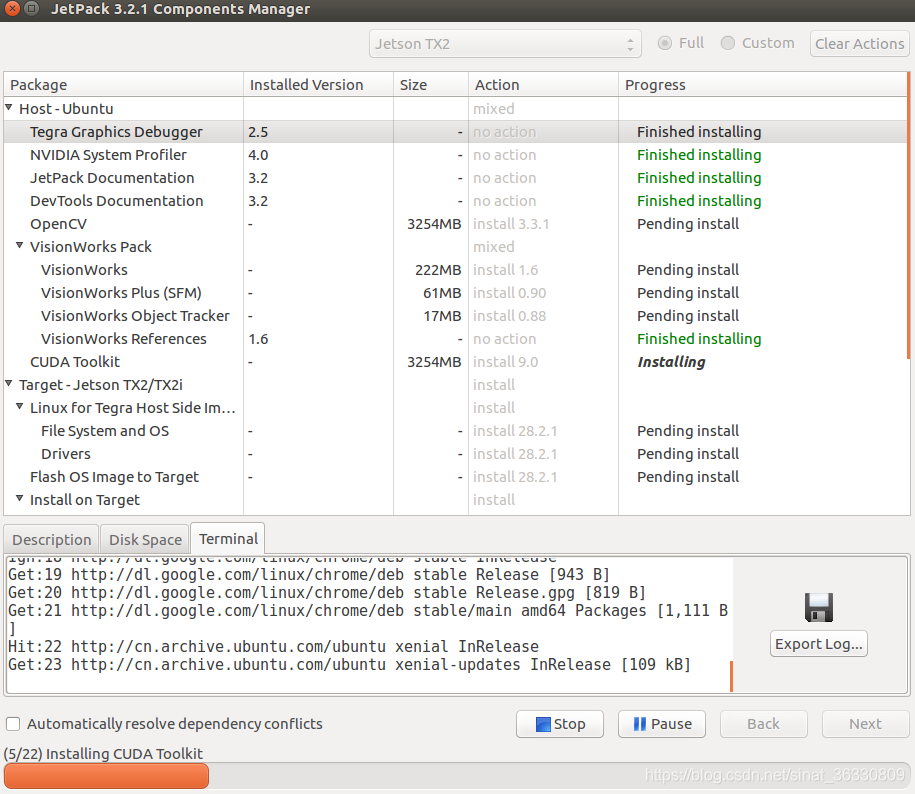Click the Back button
Image resolution: width=915 pixels, height=794 pixels.
tap(763, 724)
